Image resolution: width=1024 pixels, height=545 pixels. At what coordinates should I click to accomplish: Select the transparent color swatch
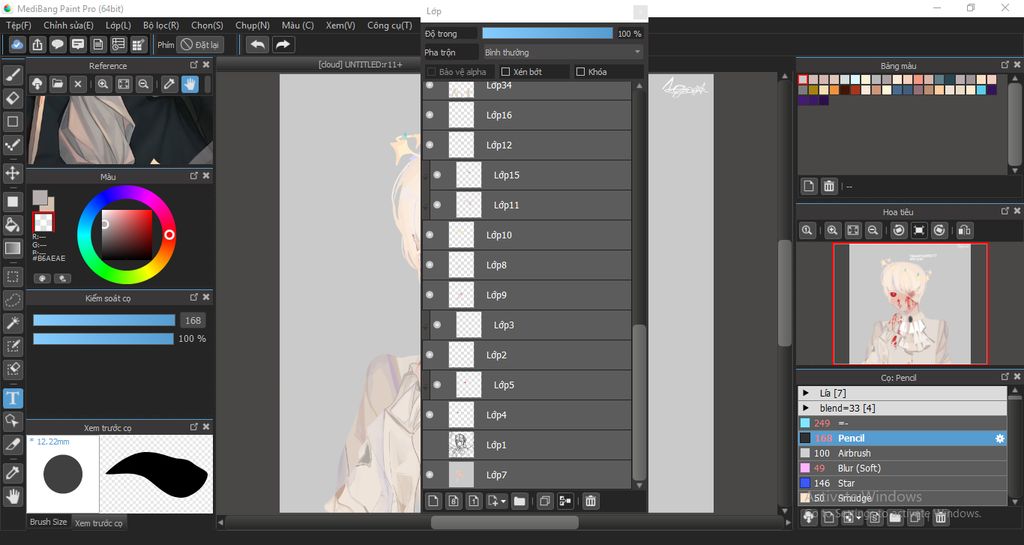[43, 222]
